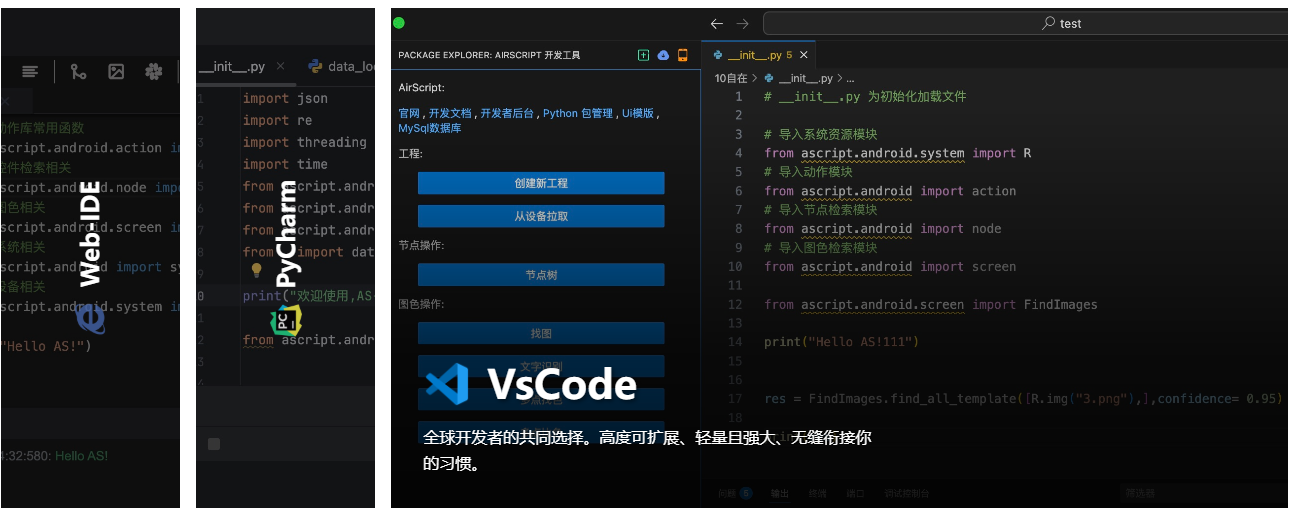Go forward with the right arrow in VsCode
This screenshot has width=1290, height=512.
[x=742, y=23]
